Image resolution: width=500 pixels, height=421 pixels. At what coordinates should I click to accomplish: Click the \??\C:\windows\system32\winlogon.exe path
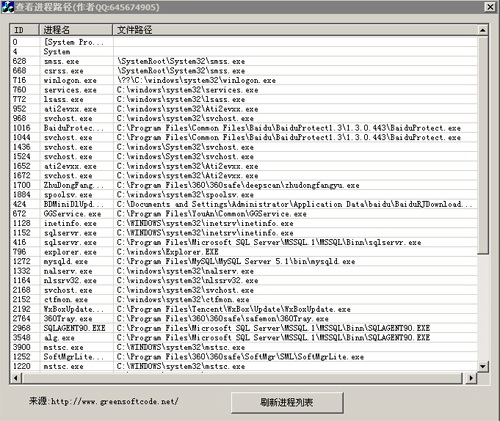pos(197,80)
